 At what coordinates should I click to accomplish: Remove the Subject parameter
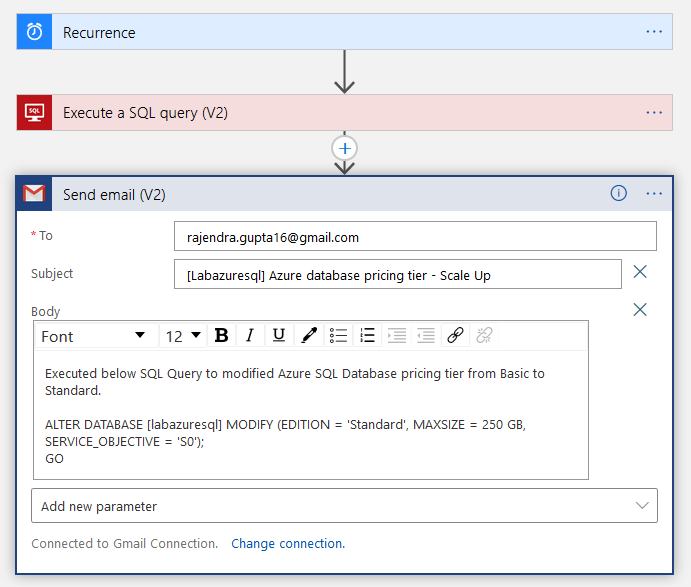tap(640, 272)
